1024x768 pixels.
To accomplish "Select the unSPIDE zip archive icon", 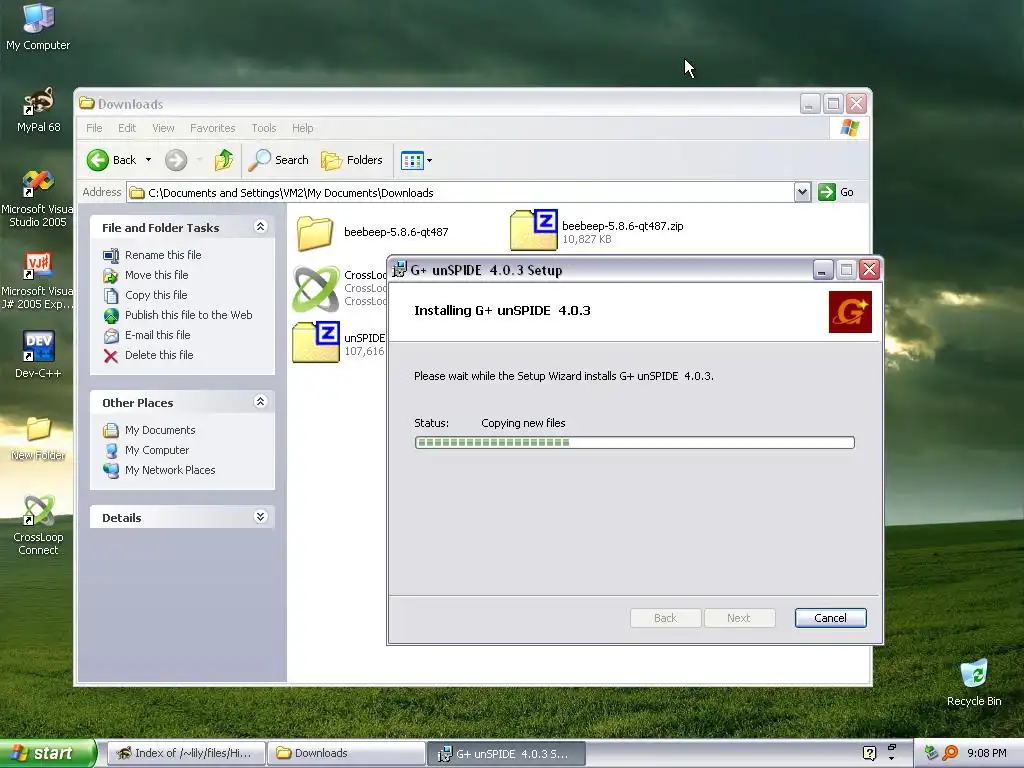I will pos(316,342).
